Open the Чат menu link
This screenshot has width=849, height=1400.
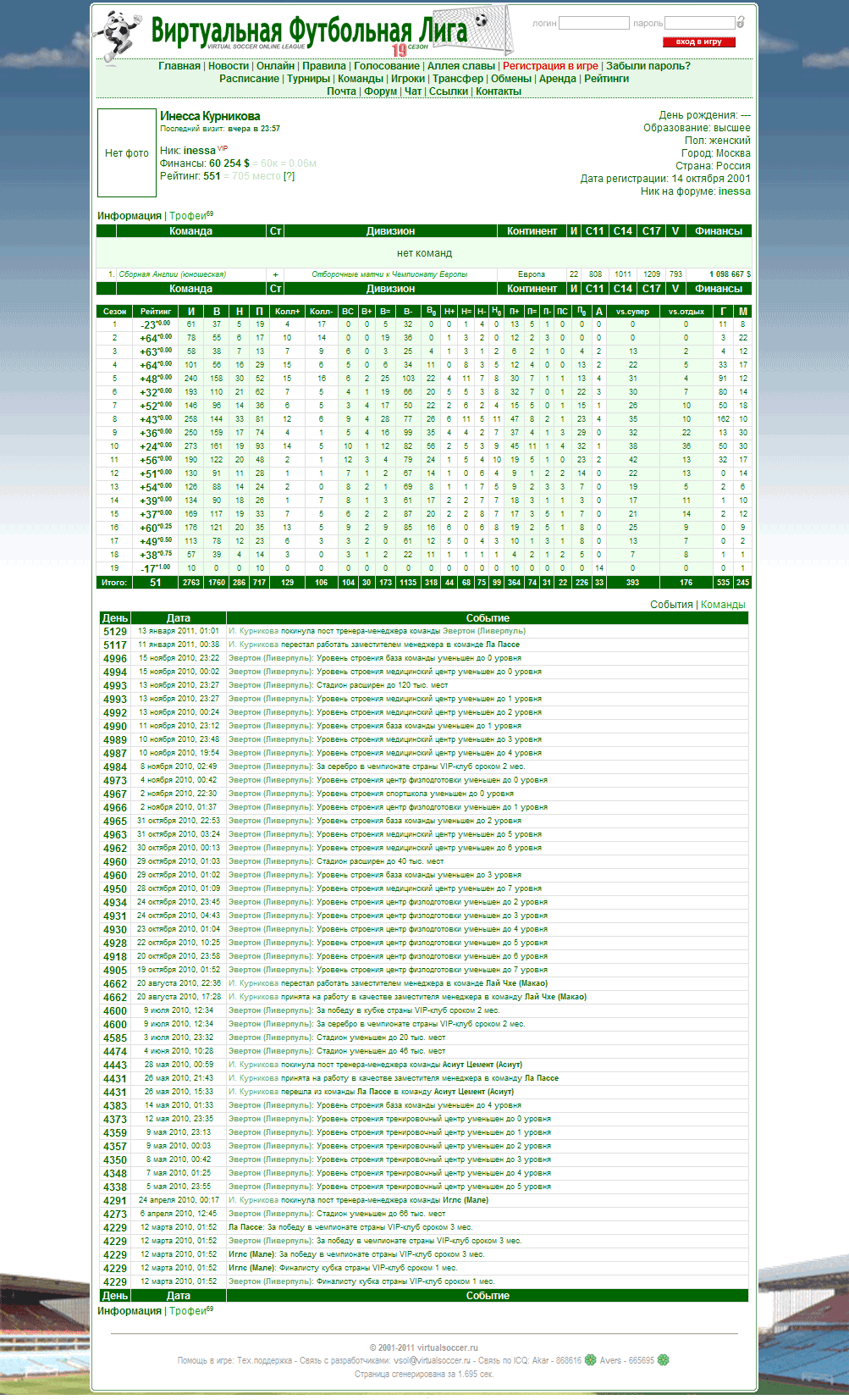pyautogui.click(x=413, y=91)
